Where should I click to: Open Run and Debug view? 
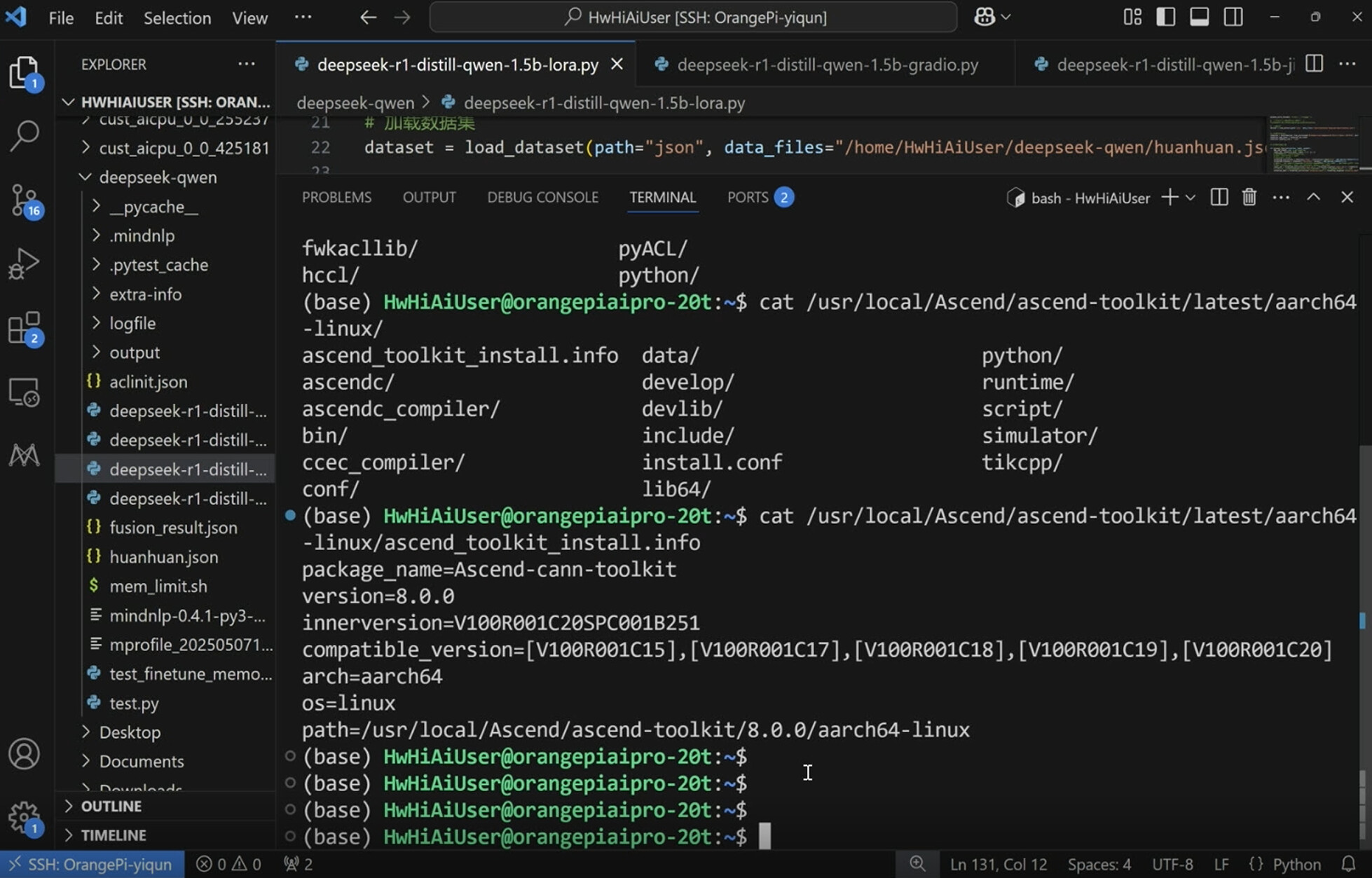click(x=25, y=263)
